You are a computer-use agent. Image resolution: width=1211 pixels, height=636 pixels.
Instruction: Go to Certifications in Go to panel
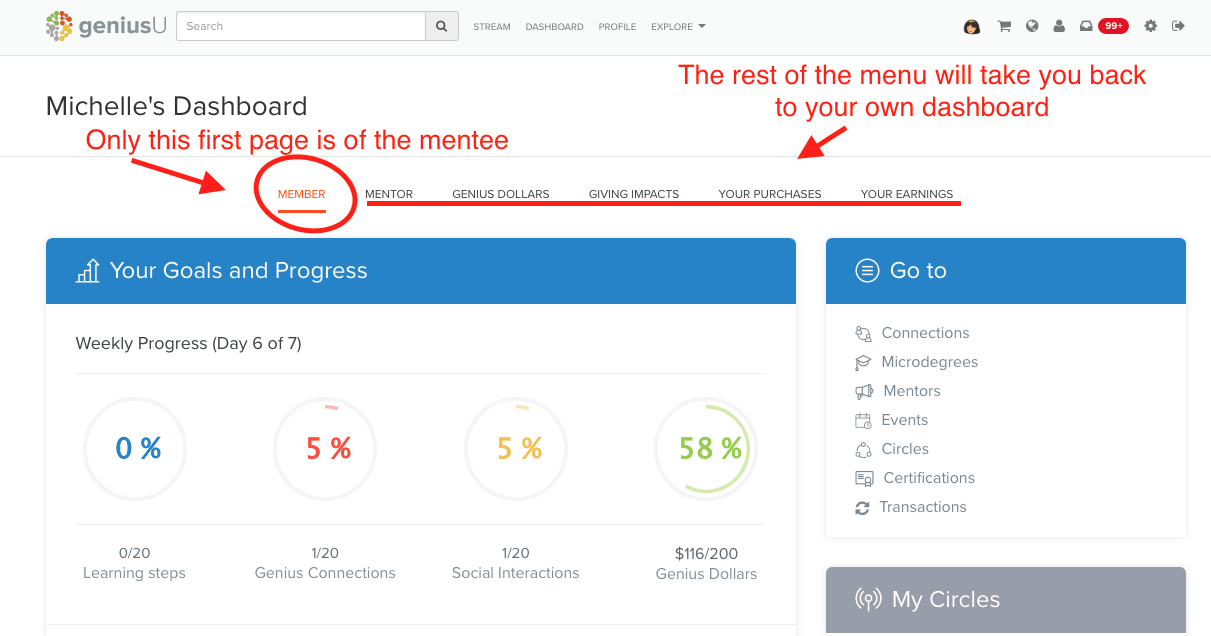pos(928,478)
